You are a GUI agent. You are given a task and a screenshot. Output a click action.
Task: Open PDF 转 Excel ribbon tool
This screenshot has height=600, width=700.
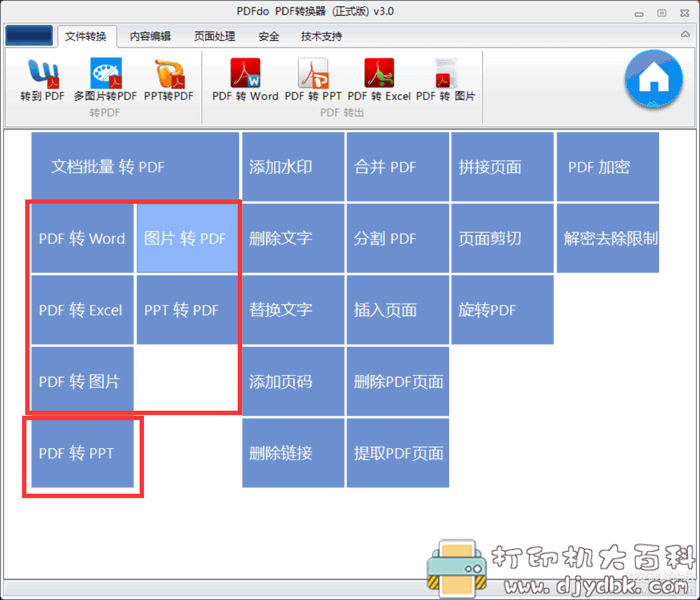(379, 79)
